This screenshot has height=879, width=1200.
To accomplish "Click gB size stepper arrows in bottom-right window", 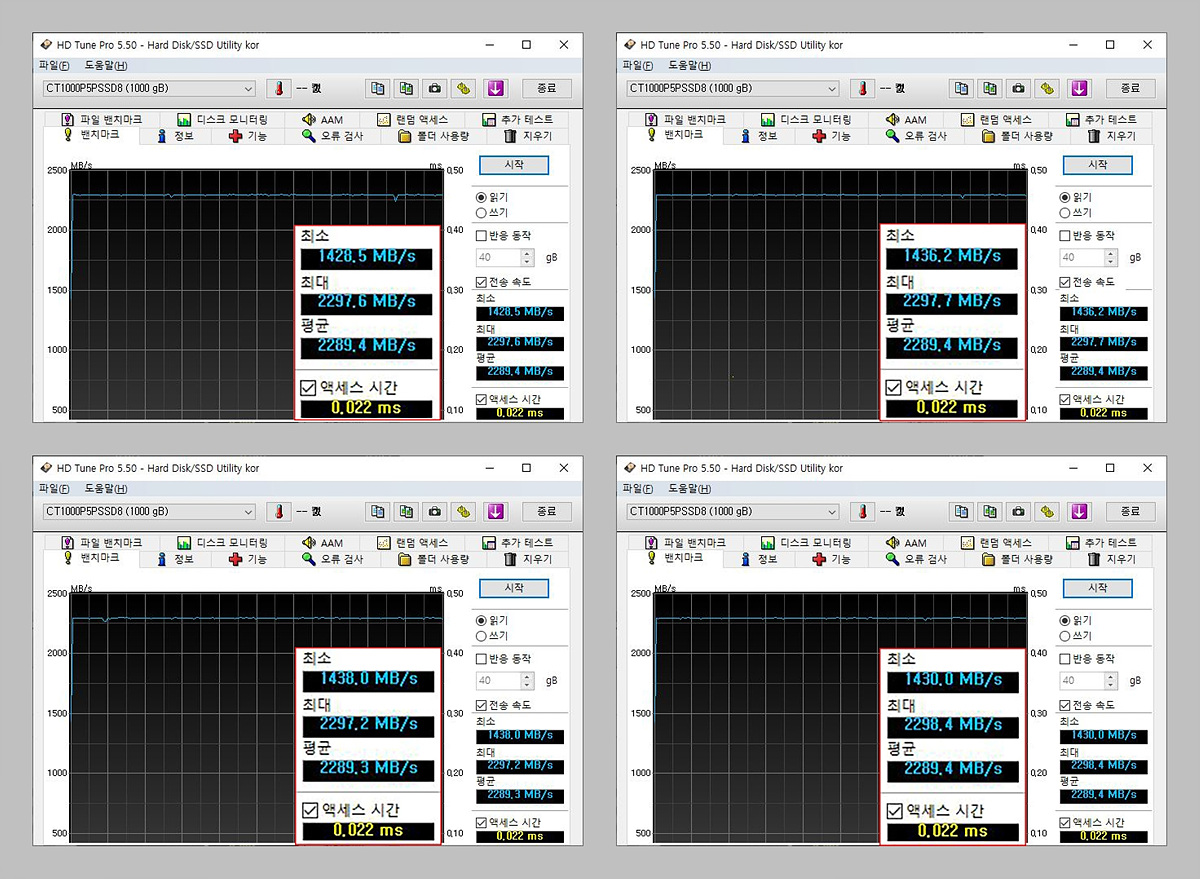I will 1111,680.
